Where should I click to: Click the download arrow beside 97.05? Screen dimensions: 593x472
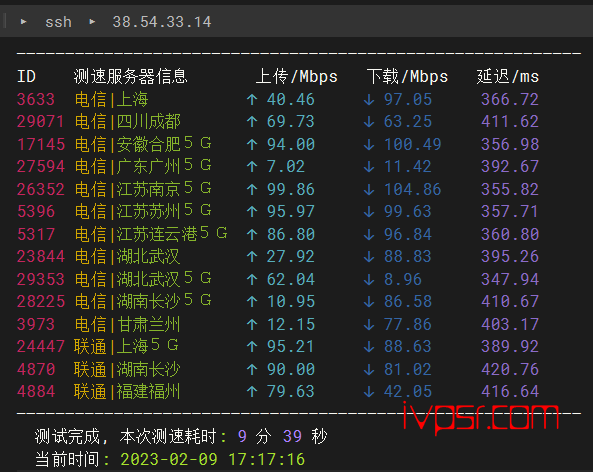369,100
